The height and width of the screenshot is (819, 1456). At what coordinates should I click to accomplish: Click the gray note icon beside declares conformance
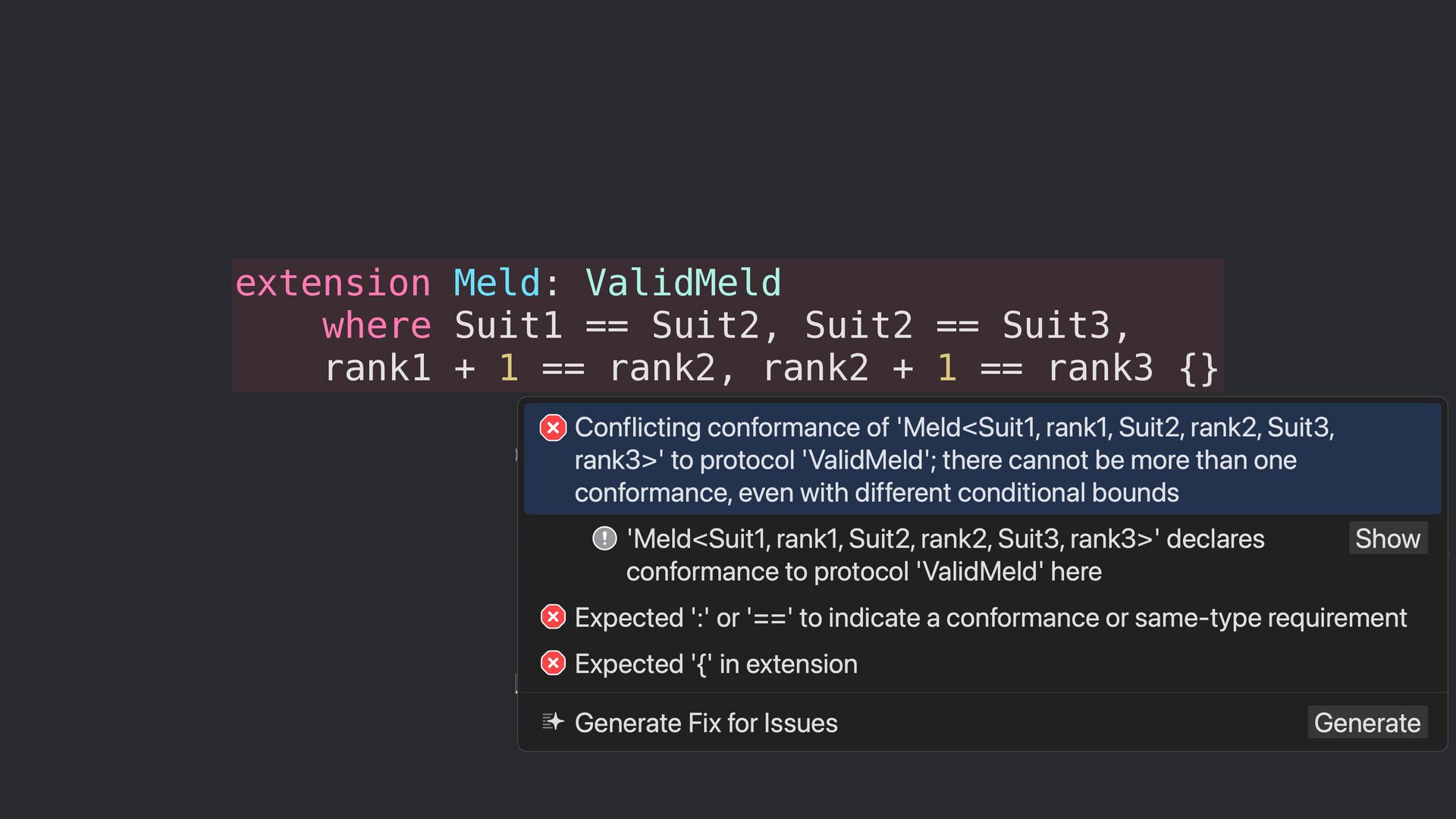pos(604,538)
